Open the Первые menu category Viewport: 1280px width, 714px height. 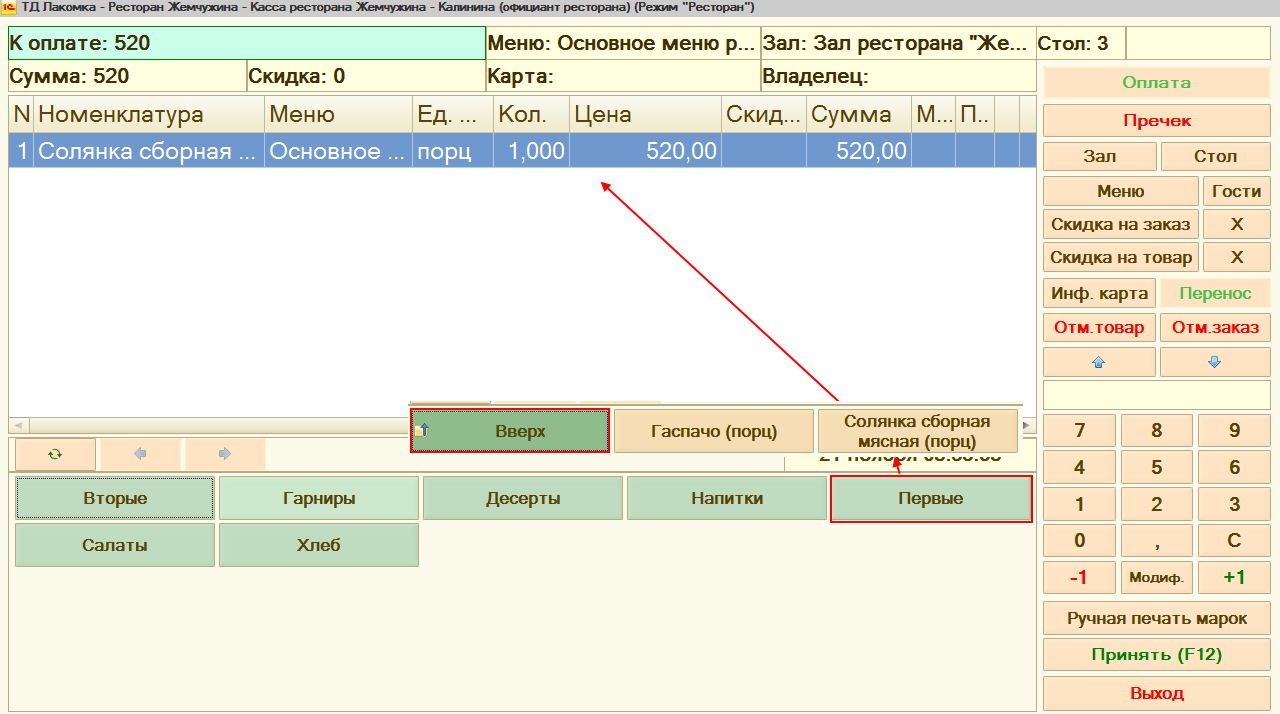pos(931,499)
